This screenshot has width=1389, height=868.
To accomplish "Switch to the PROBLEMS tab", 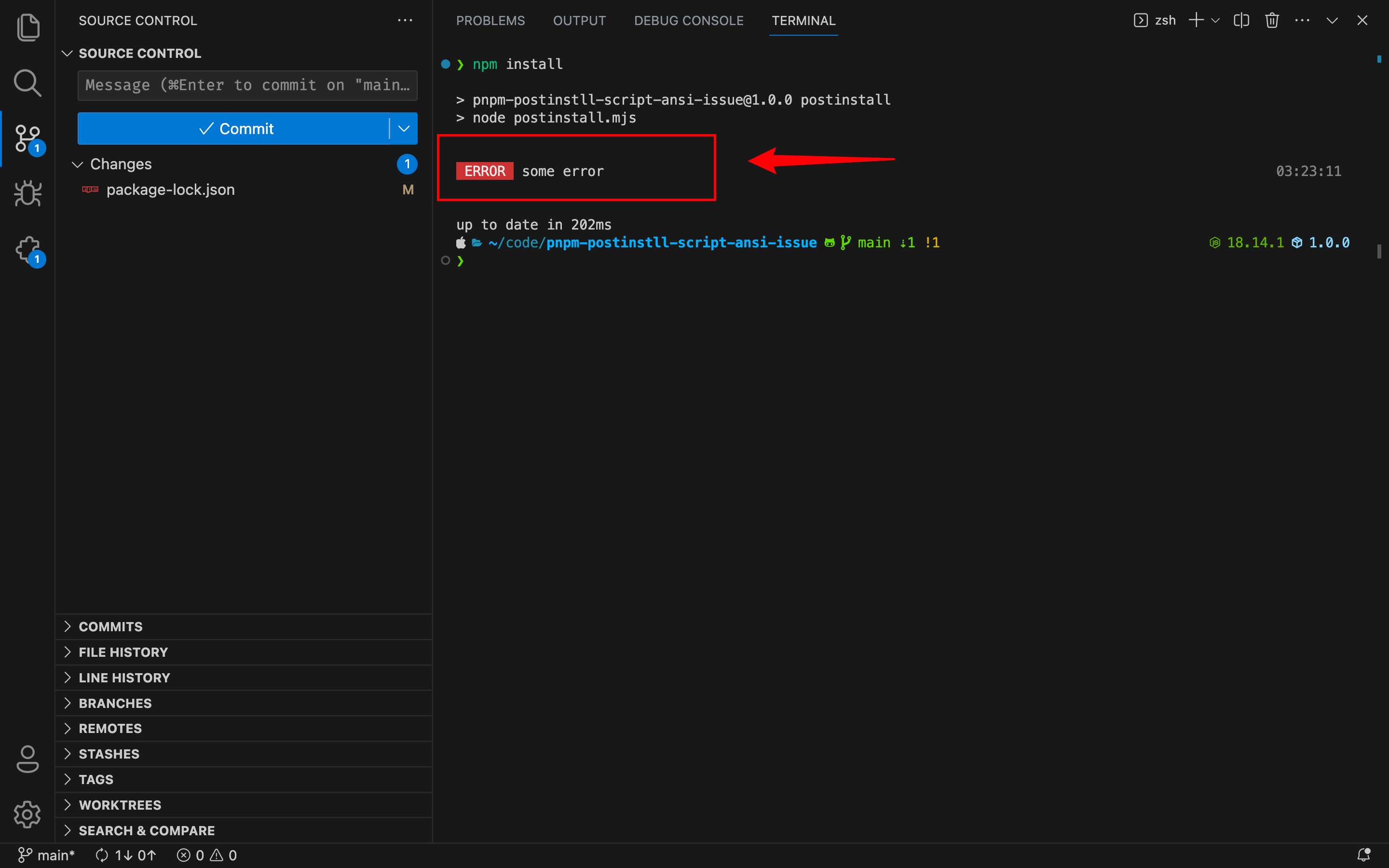I will [490, 21].
